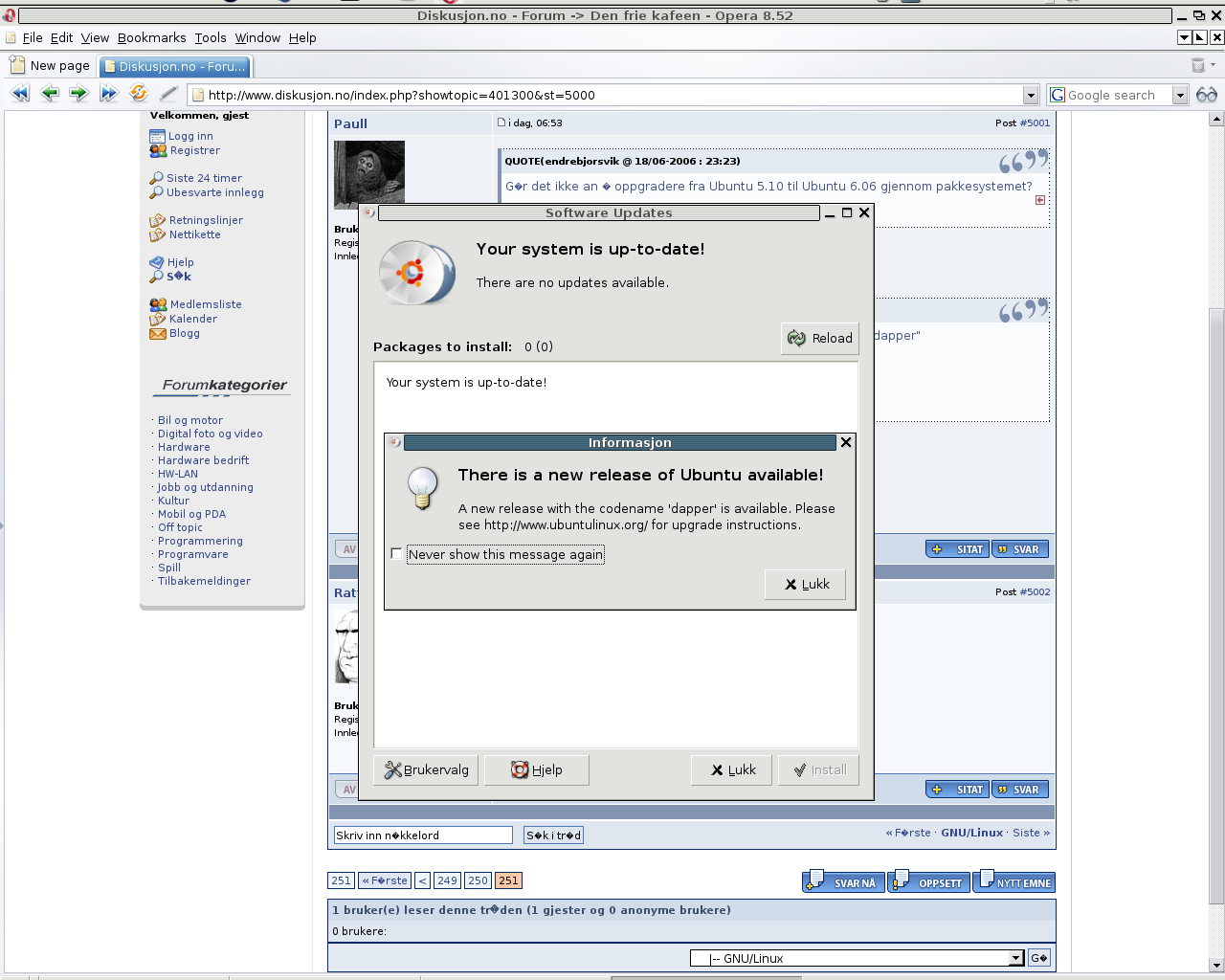Click the Medlemsliste people icon
The image size is (1225, 980).
coord(158,304)
